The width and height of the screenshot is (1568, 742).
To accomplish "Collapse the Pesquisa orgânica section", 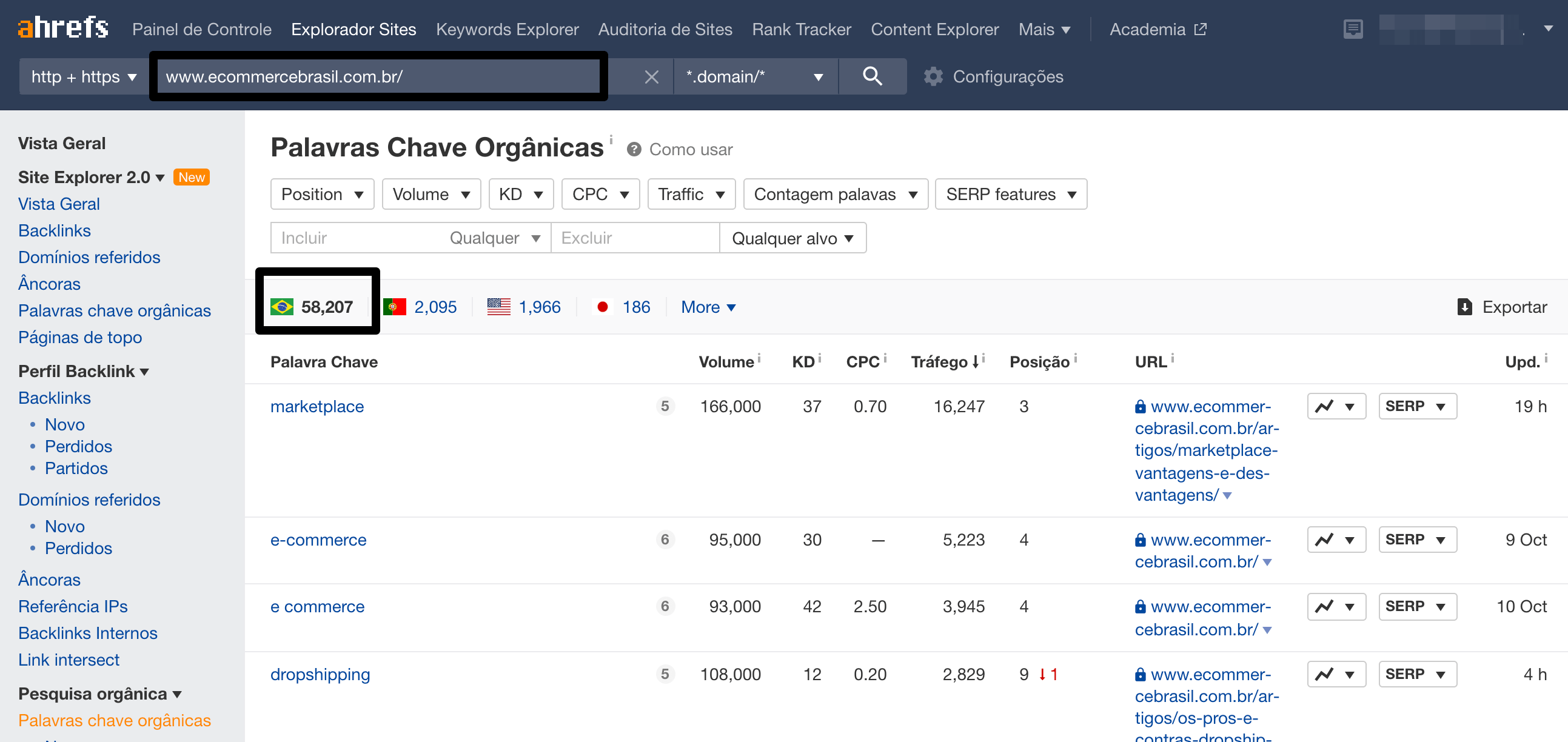I will [x=100, y=694].
